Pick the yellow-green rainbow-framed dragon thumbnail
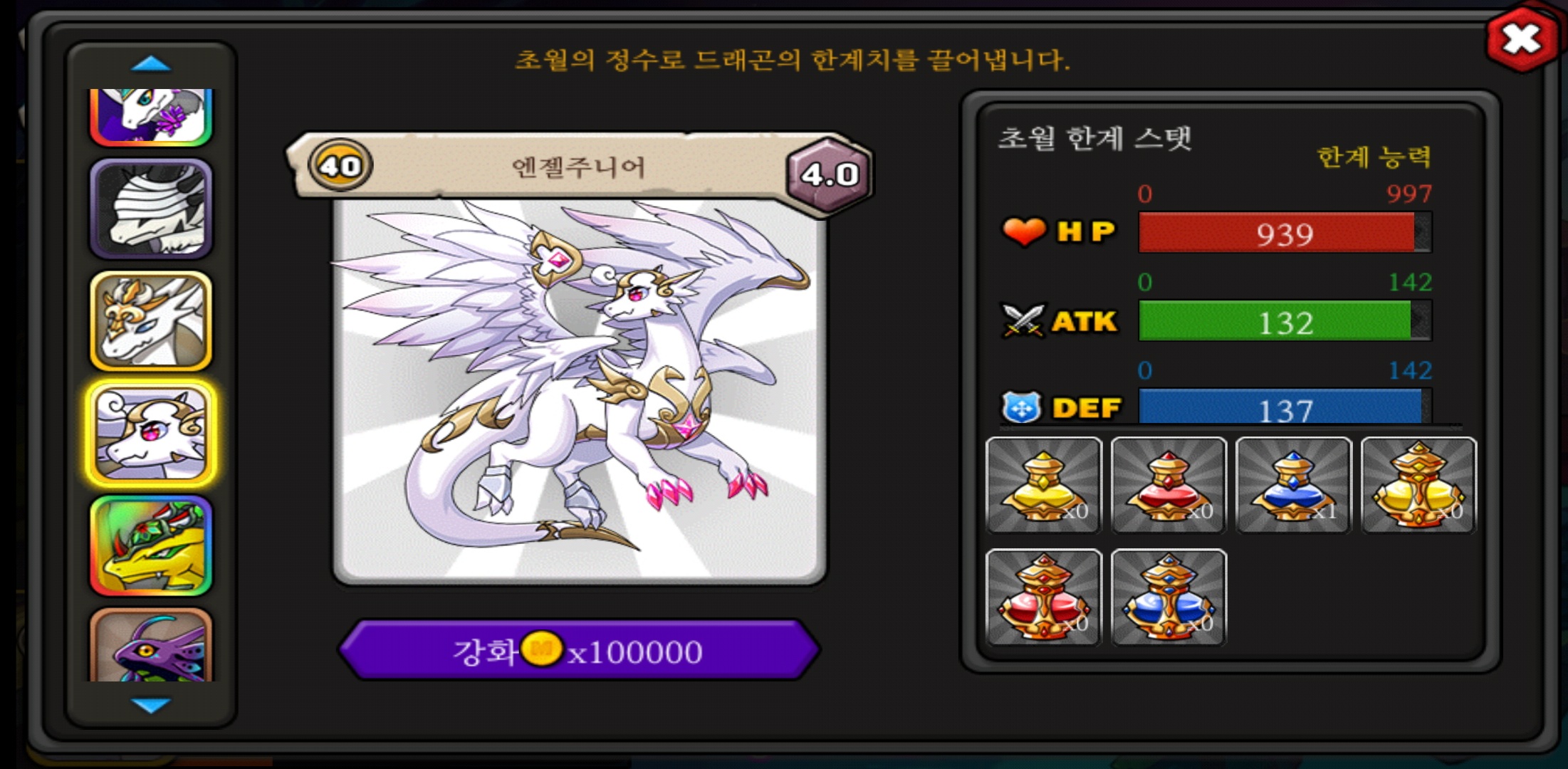The width and height of the screenshot is (1568, 769). tap(151, 546)
